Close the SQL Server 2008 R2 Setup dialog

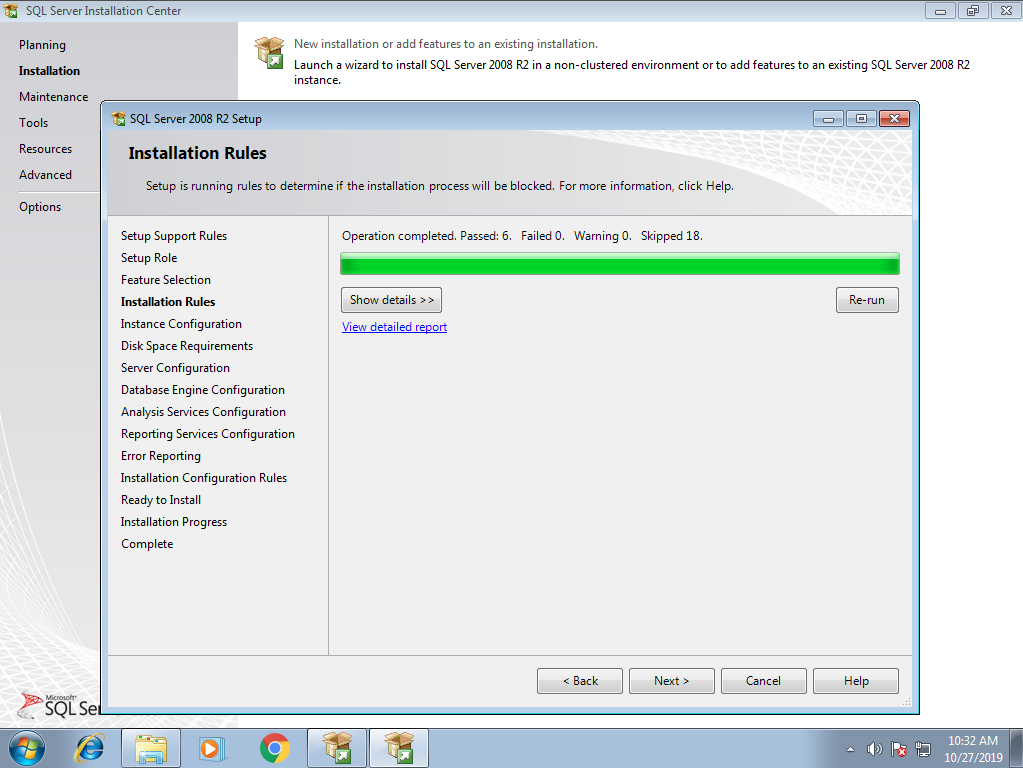[x=894, y=119]
